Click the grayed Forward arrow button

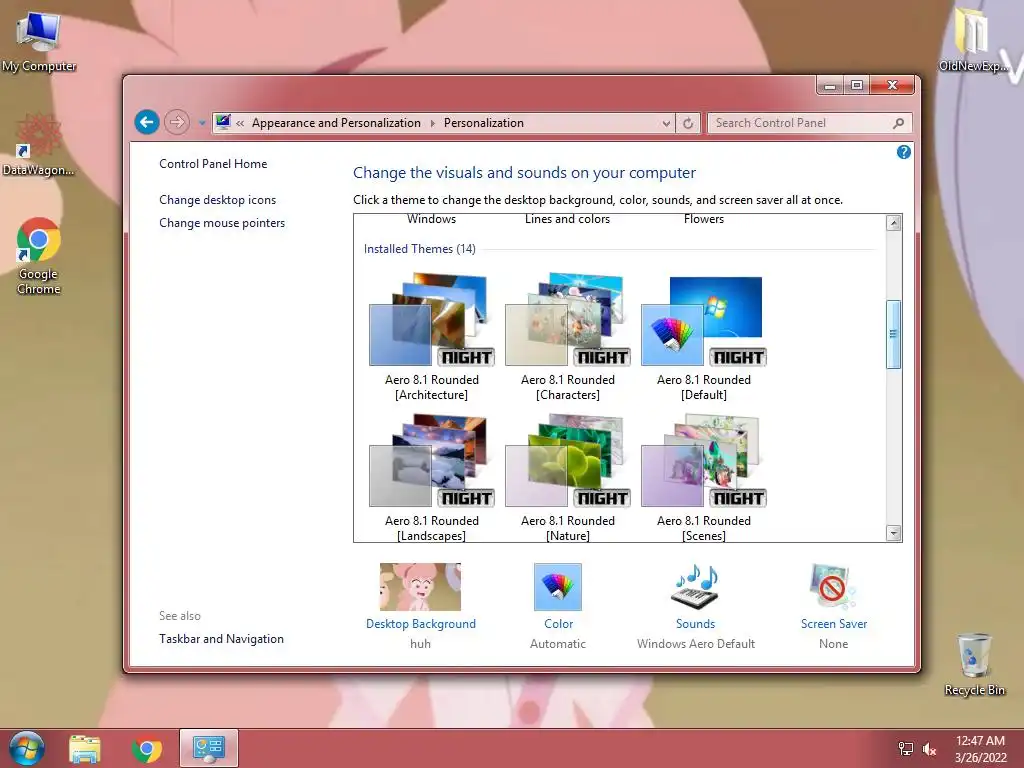click(x=177, y=122)
